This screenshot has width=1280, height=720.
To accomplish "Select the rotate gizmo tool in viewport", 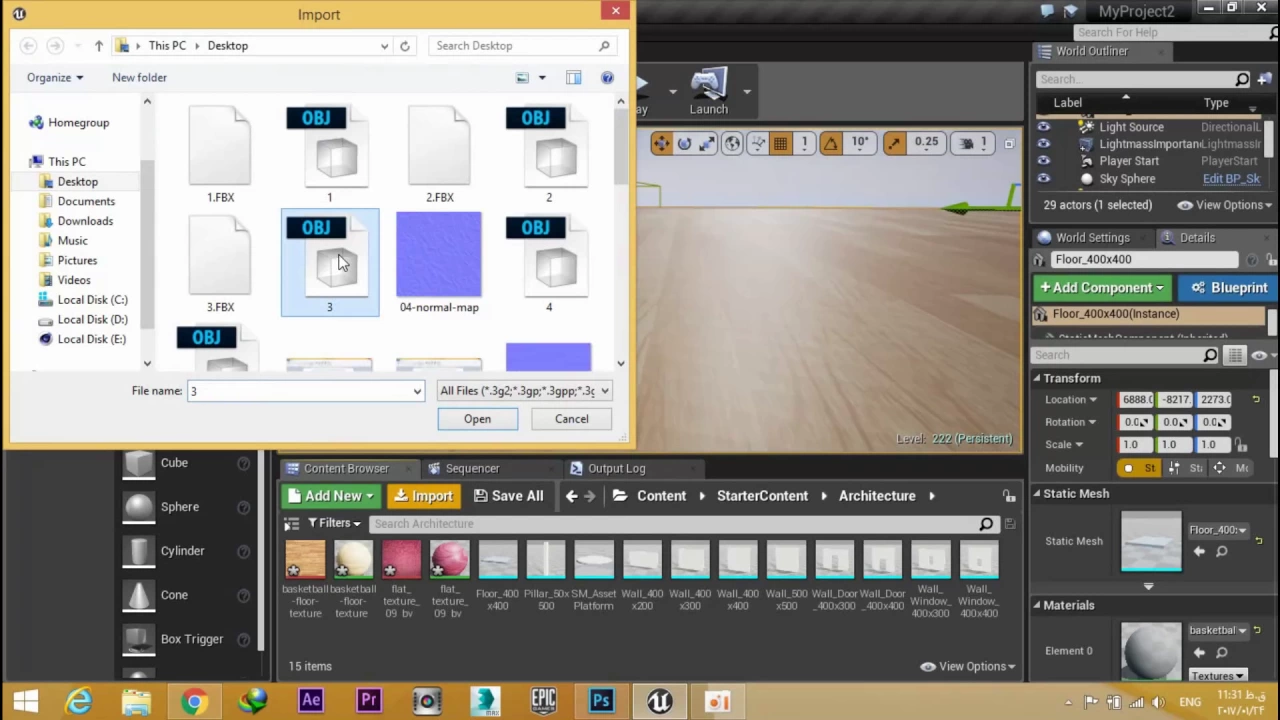I will [684, 144].
